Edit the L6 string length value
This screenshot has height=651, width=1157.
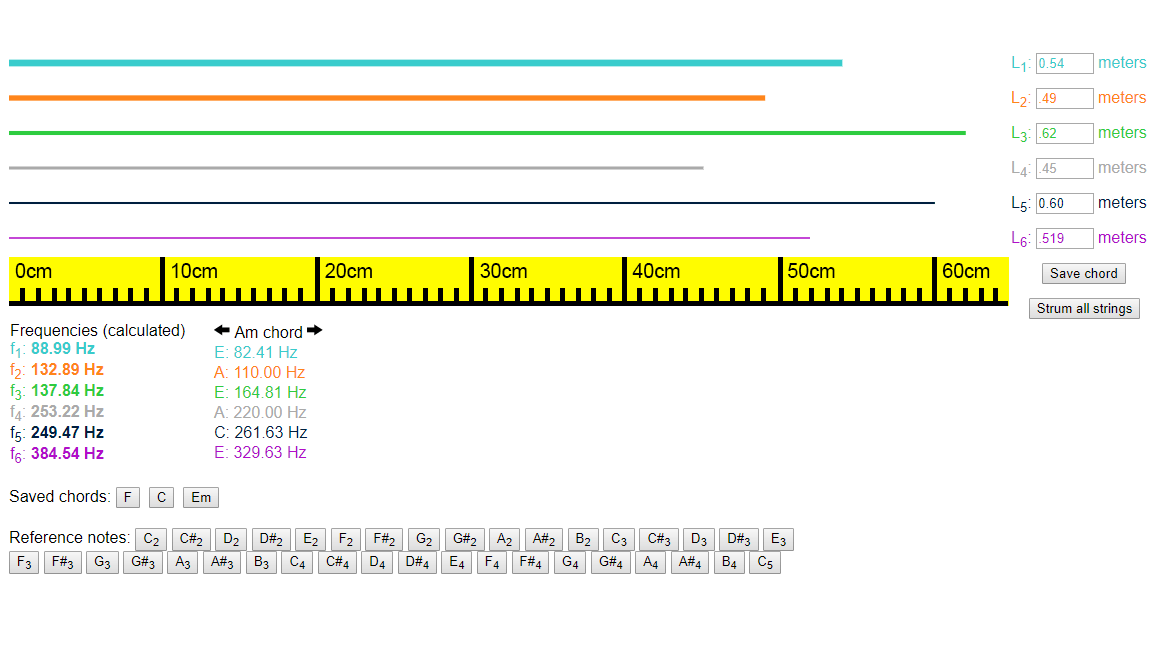(x=1063, y=238)
